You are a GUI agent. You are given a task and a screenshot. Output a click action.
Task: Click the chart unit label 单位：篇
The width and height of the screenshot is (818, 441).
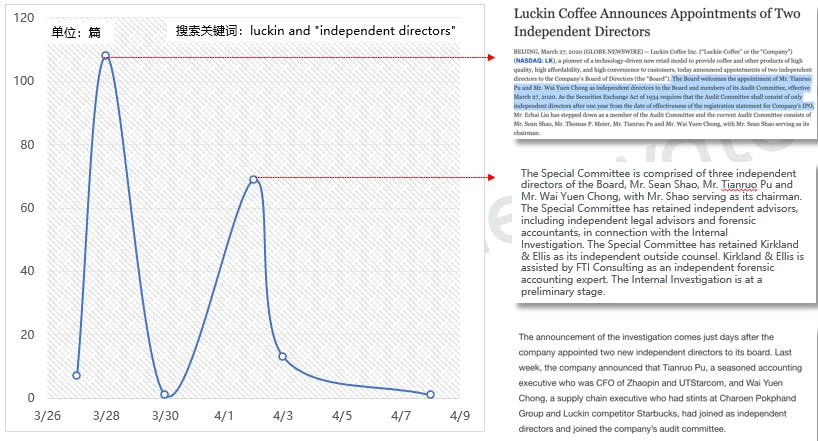tap(76, 32)
